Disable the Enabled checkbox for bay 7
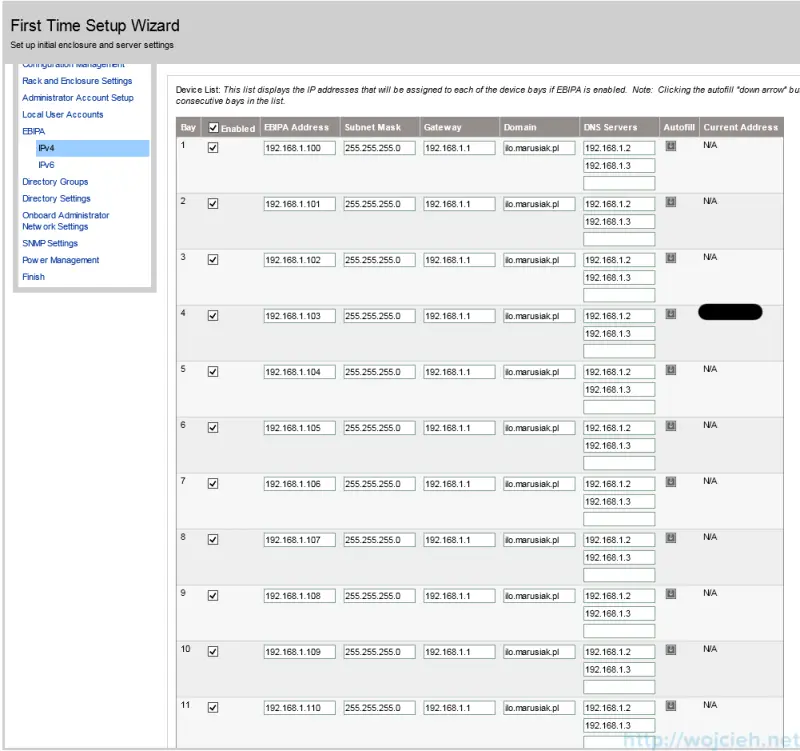The height and width of the screenshot is (751, 800). 213,484
